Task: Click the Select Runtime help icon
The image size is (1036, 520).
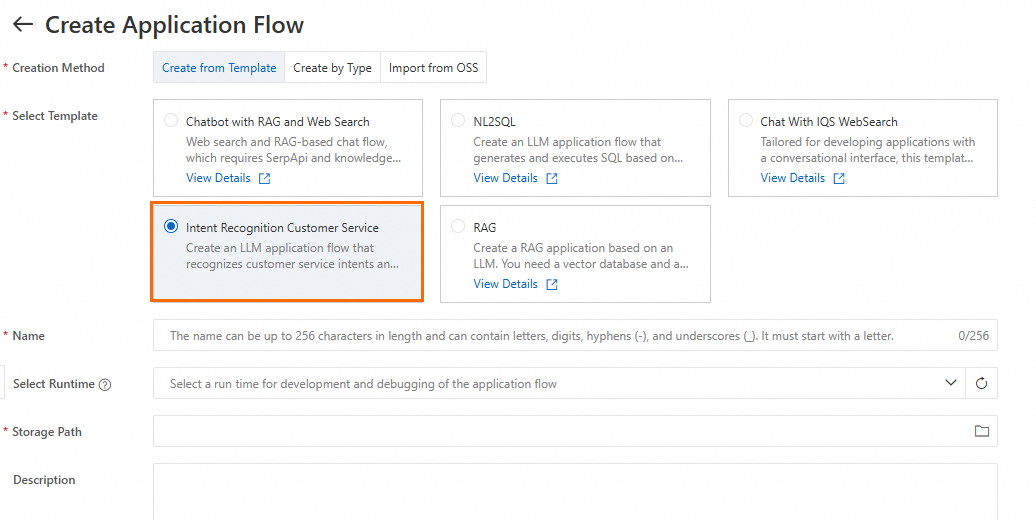Action: coord(105,385)
